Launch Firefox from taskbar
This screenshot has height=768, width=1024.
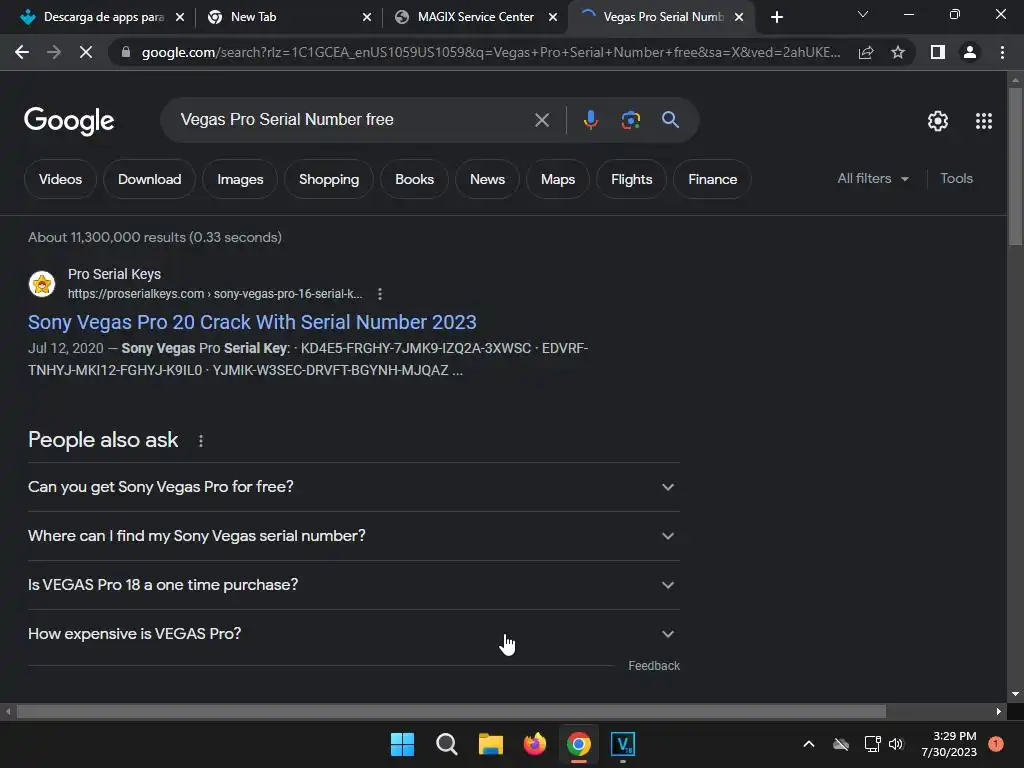pyautogui.click(x=535, y=744)
